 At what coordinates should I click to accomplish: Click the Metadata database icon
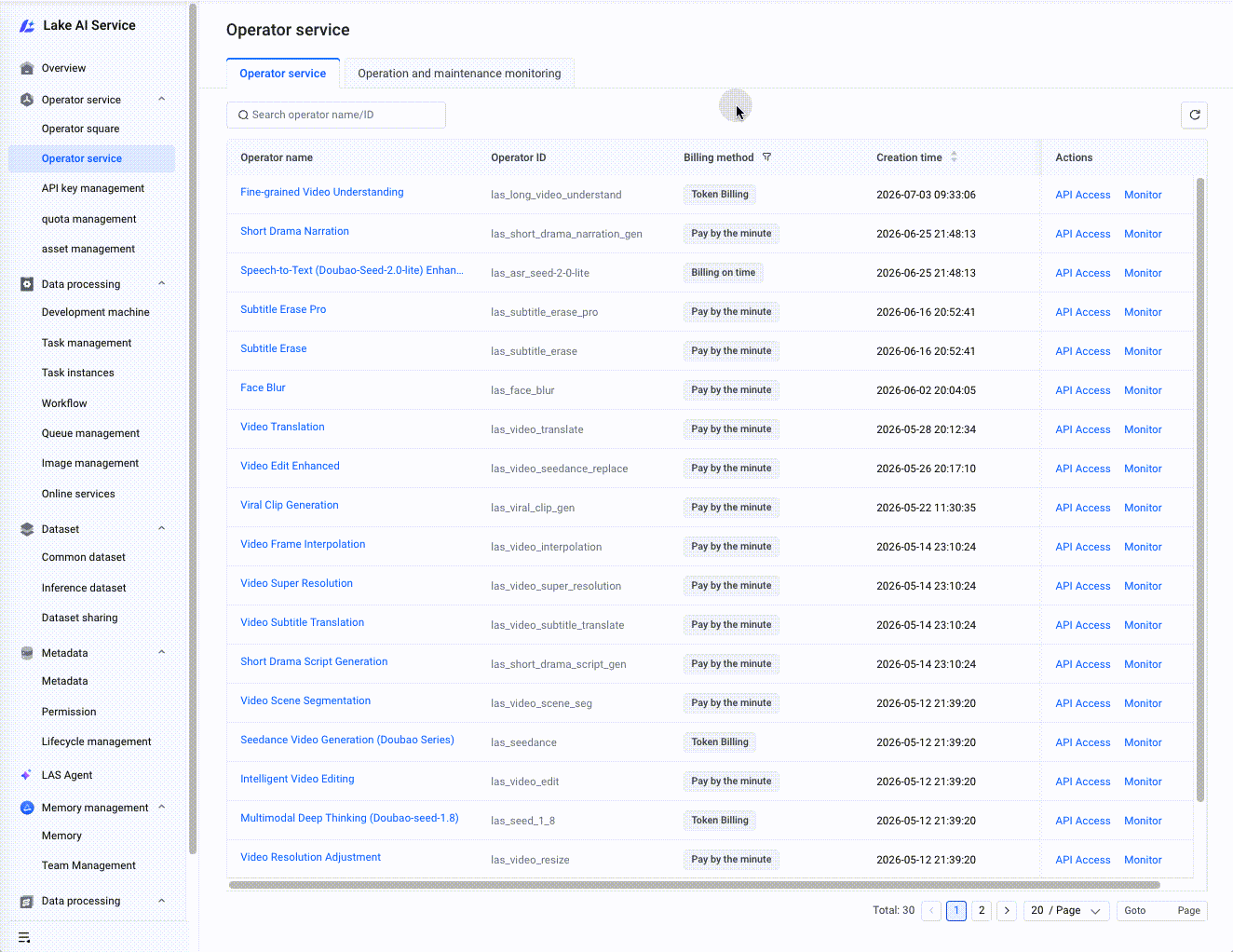click(x=27, y=653)
